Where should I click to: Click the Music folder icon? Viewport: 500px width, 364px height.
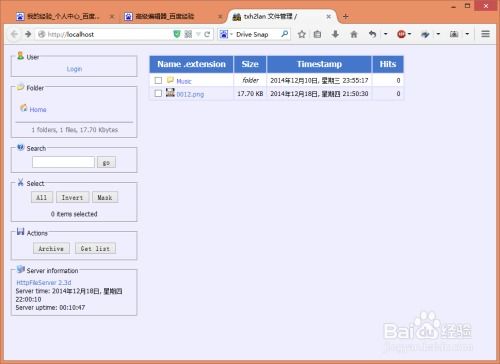[x=170, y=80]
